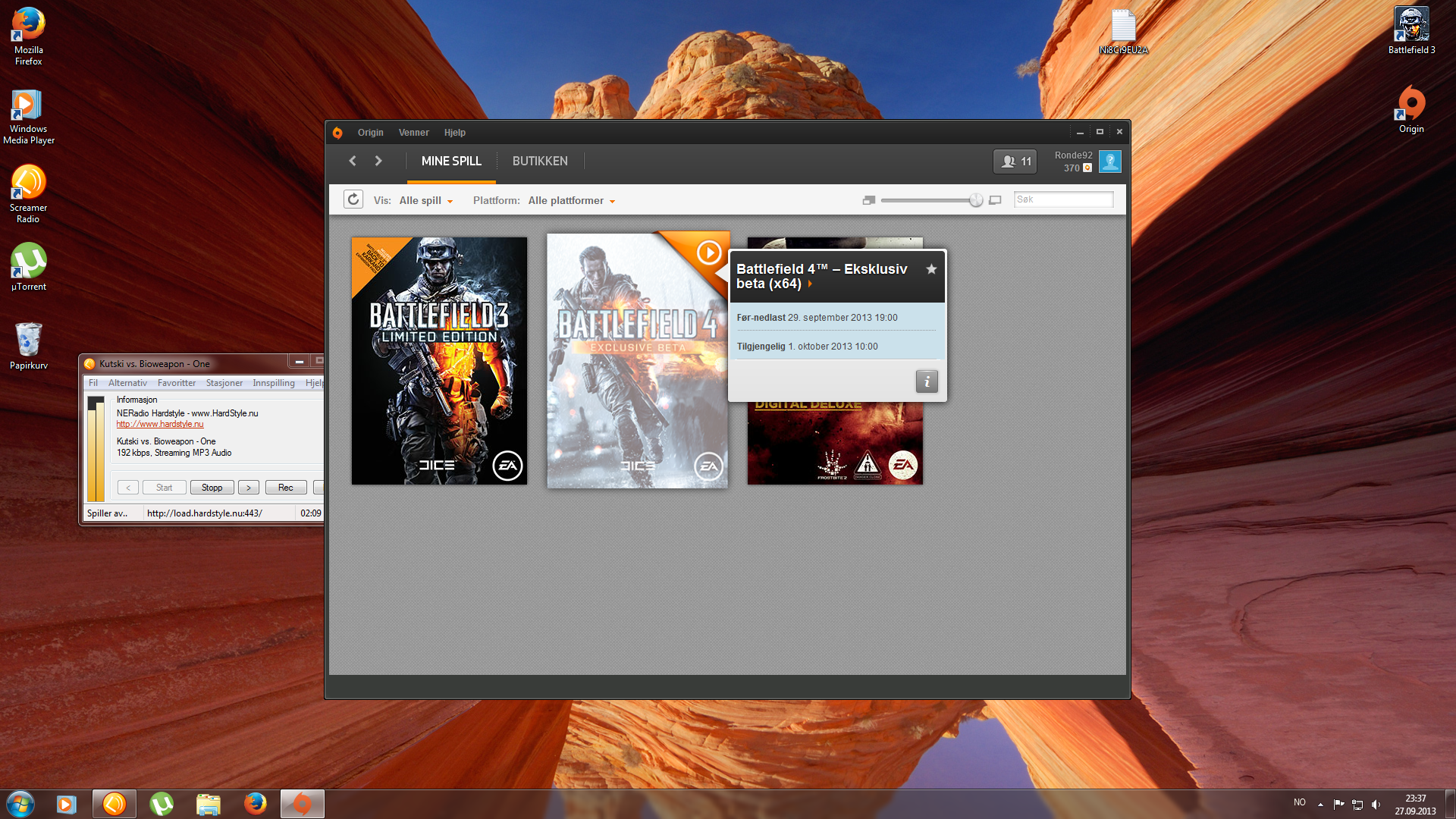This screenshot has height=819, width=1456.
Task: Open Favoritter menu in Screamer Radio
Action: tap(177, 383)
